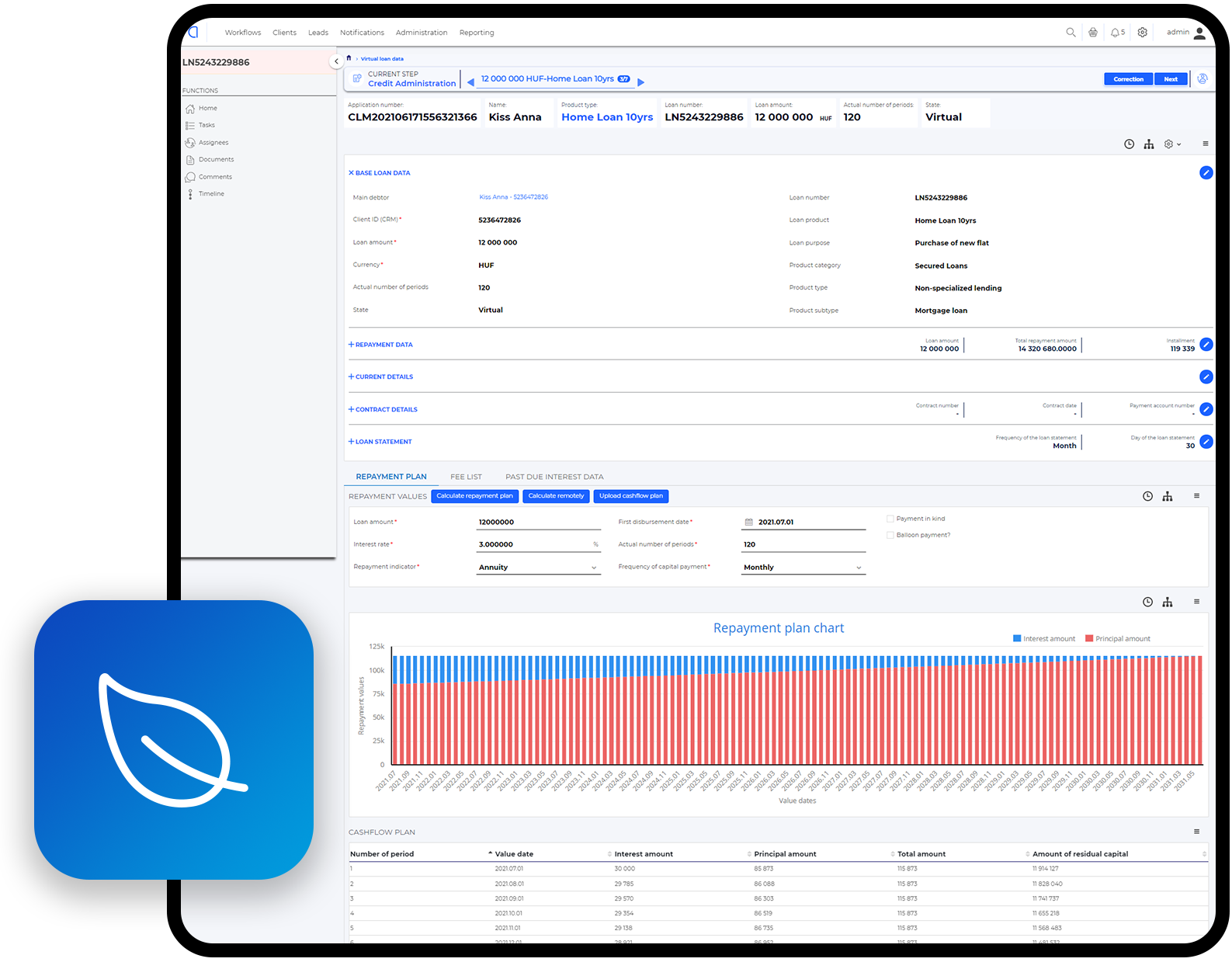The width and height of the screenshot is (1232, 969).
Task: Click the Calculate repayment plan button
Action: (474, 496)
